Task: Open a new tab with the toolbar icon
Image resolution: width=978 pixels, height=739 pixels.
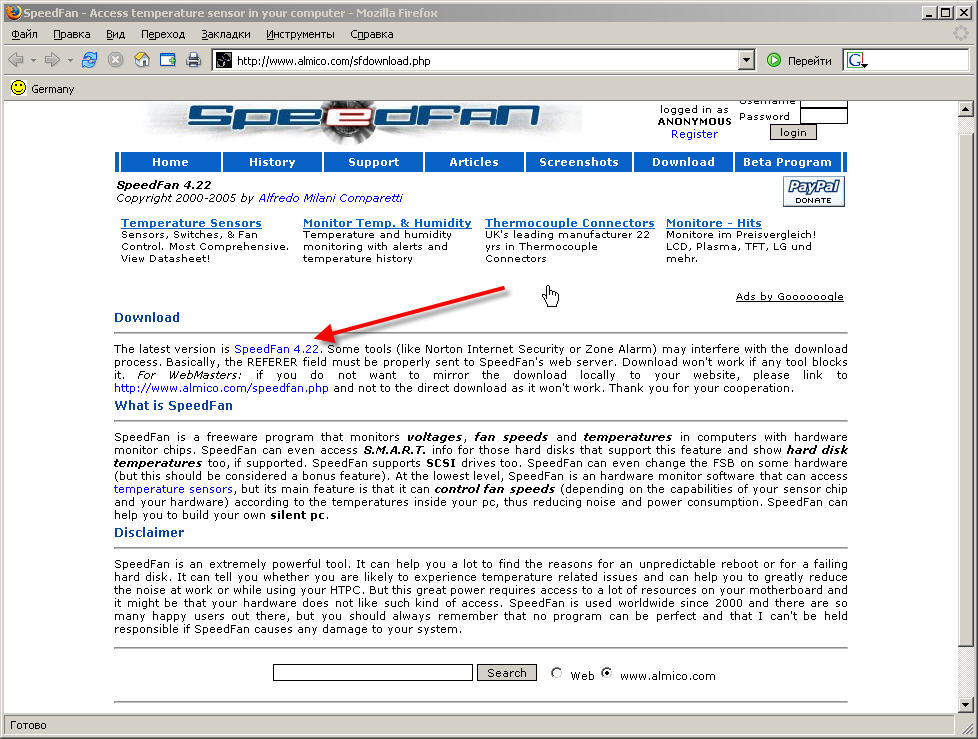Action: pyautogui.click(x=168, y=60)
